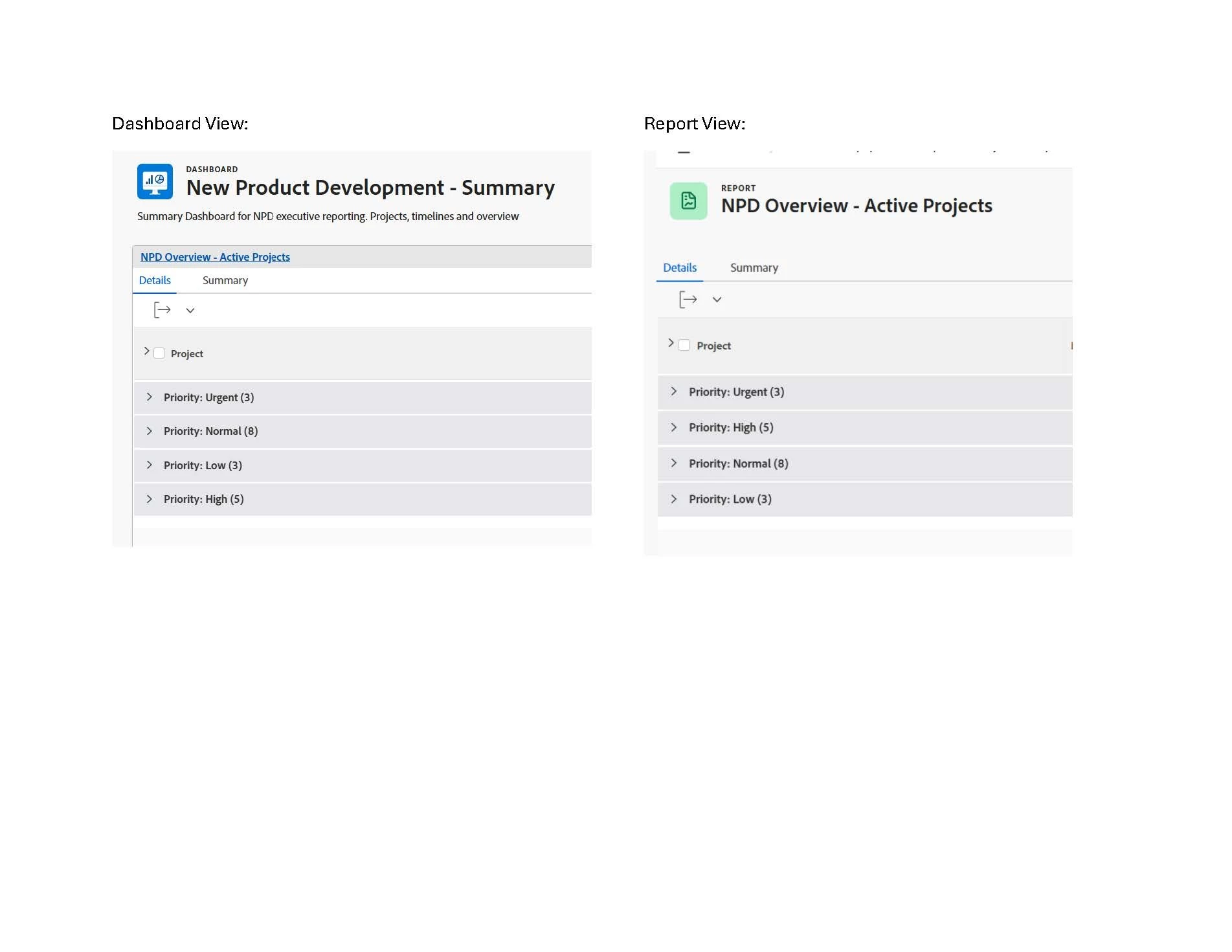Expand Priority: Urgent (3) in Report view
This screenshot has height=952, width=1232.
click(x=674, y=391)
